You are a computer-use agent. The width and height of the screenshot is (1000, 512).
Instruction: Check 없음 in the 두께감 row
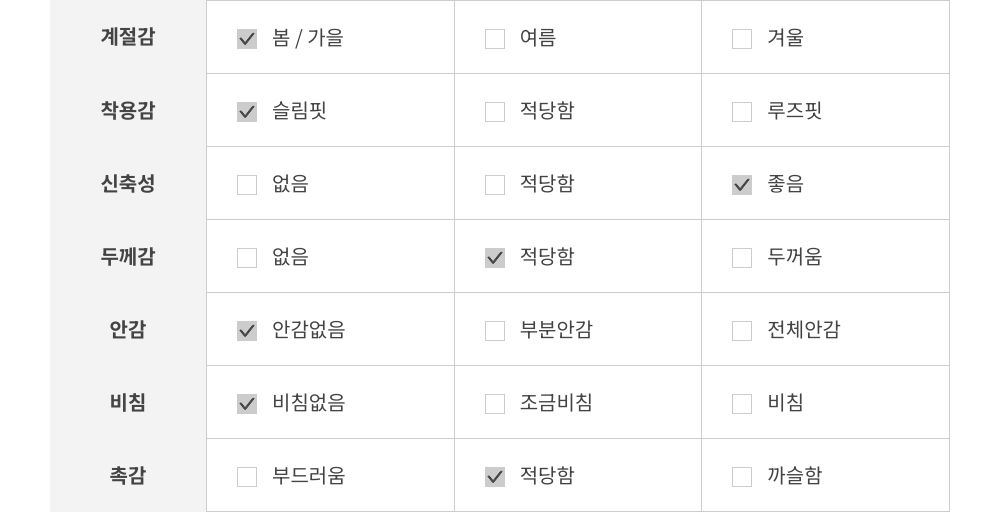click(x=247, y=258)
